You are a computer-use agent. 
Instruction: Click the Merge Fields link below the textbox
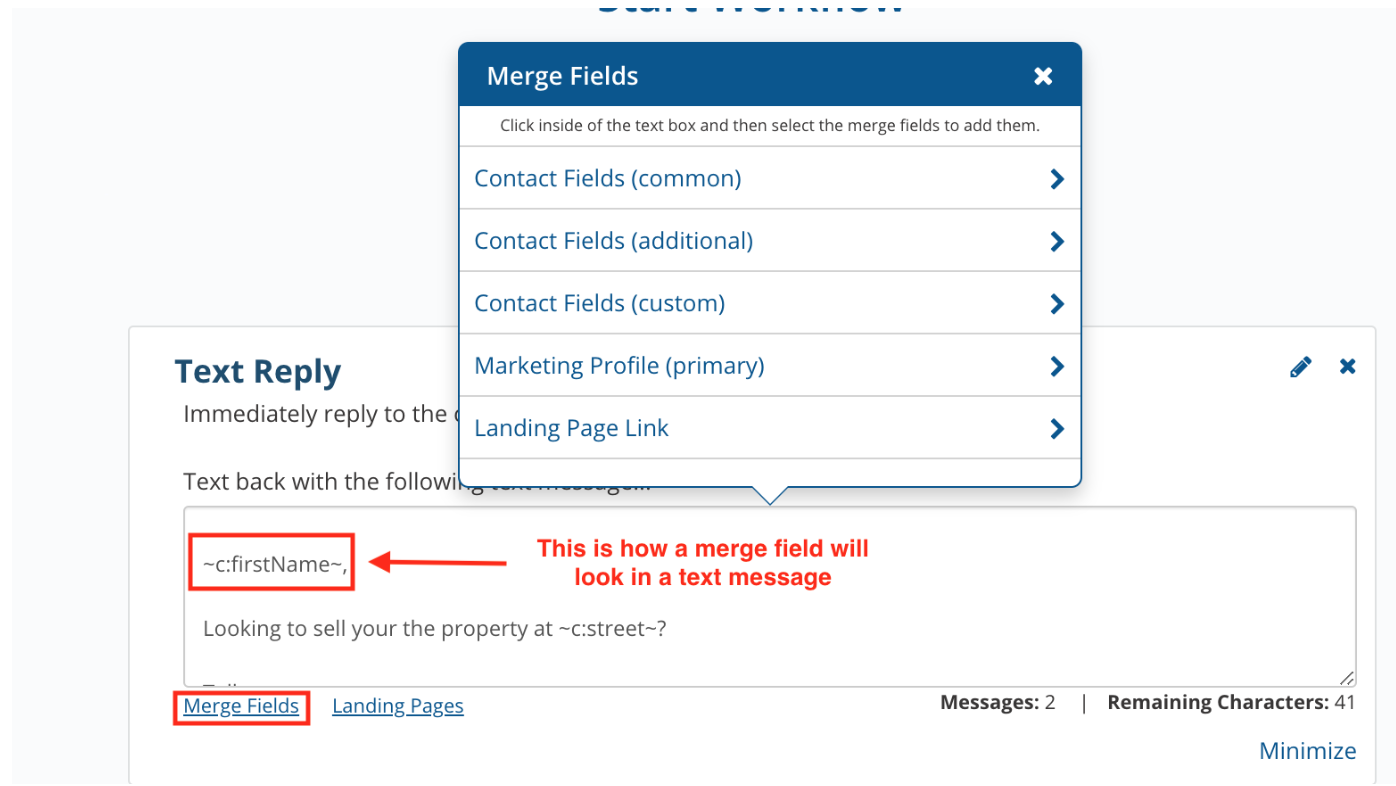coord(241,706)
